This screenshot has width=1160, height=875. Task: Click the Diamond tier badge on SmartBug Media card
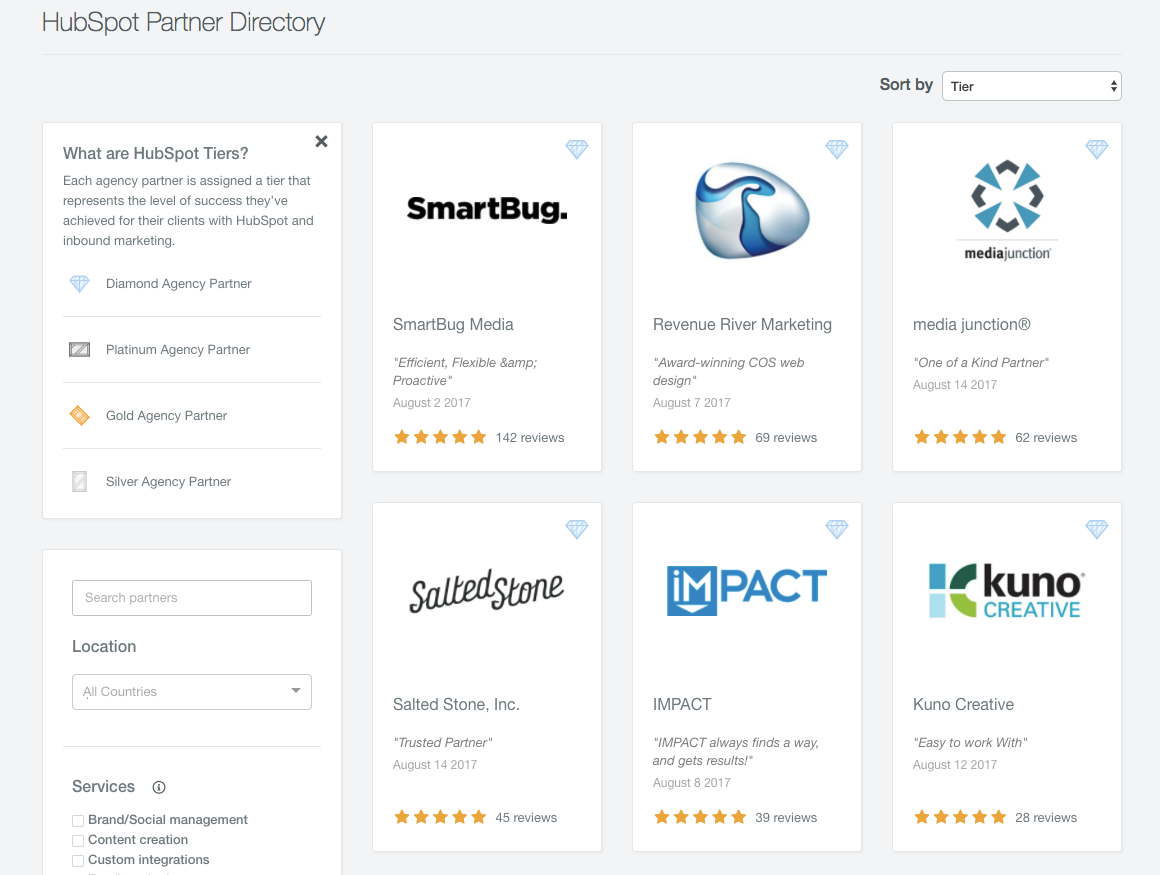pos(577,149)
